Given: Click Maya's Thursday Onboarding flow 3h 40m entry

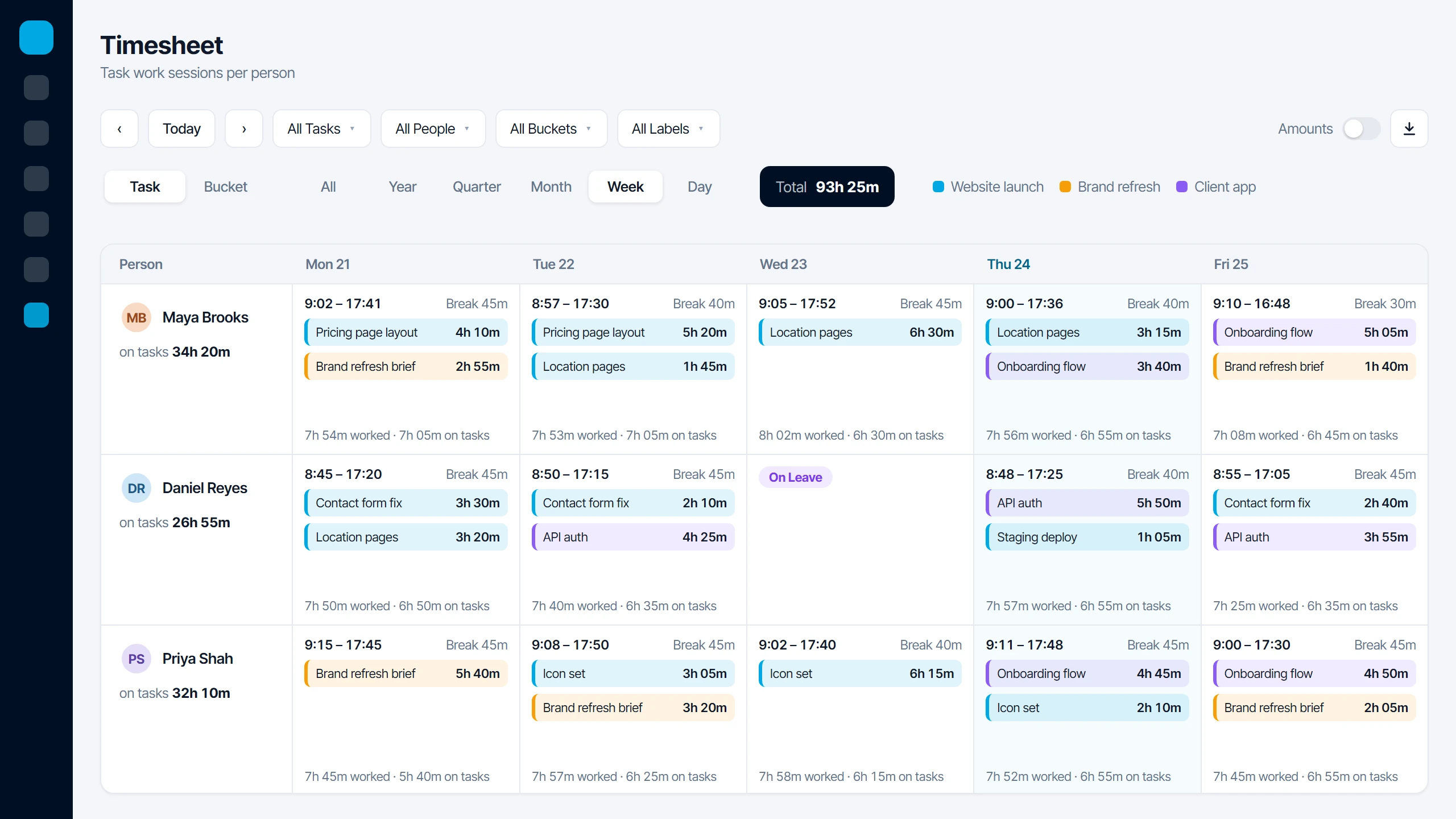Looking at the screenshot, I should pos(1087,366).
